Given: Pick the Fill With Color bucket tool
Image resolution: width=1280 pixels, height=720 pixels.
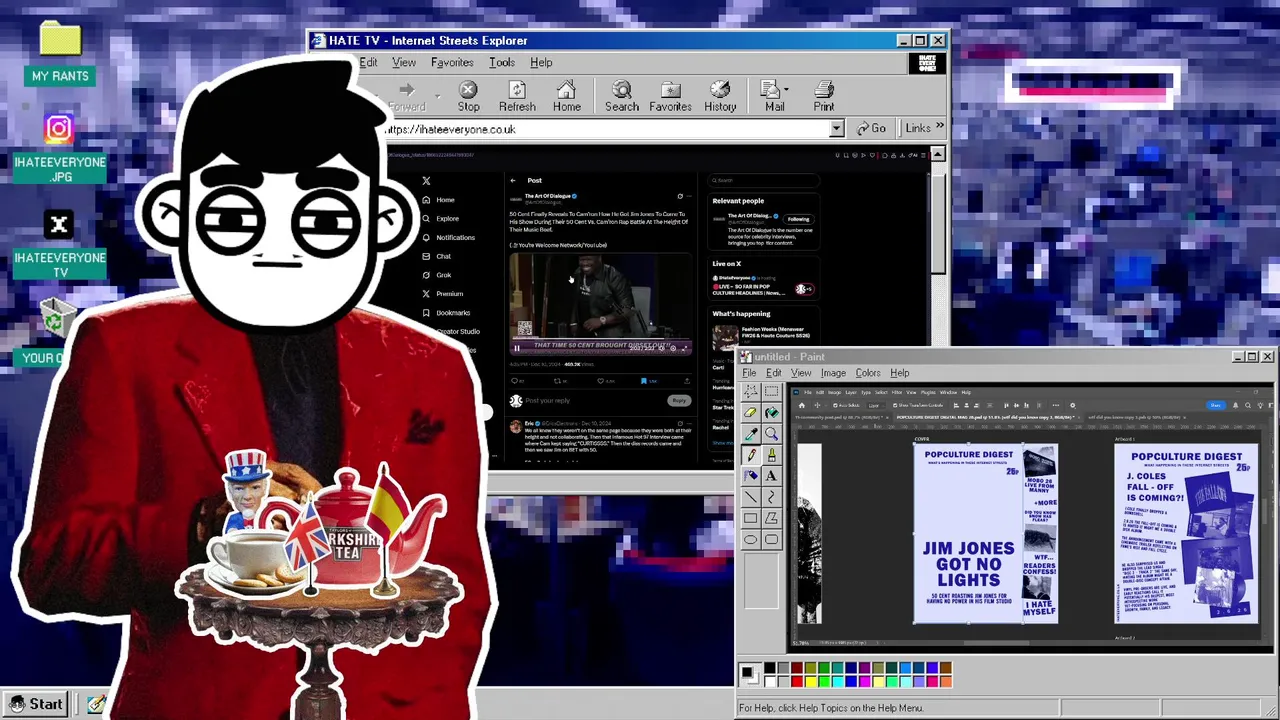Looking at the screenshot, I should 771,412.
